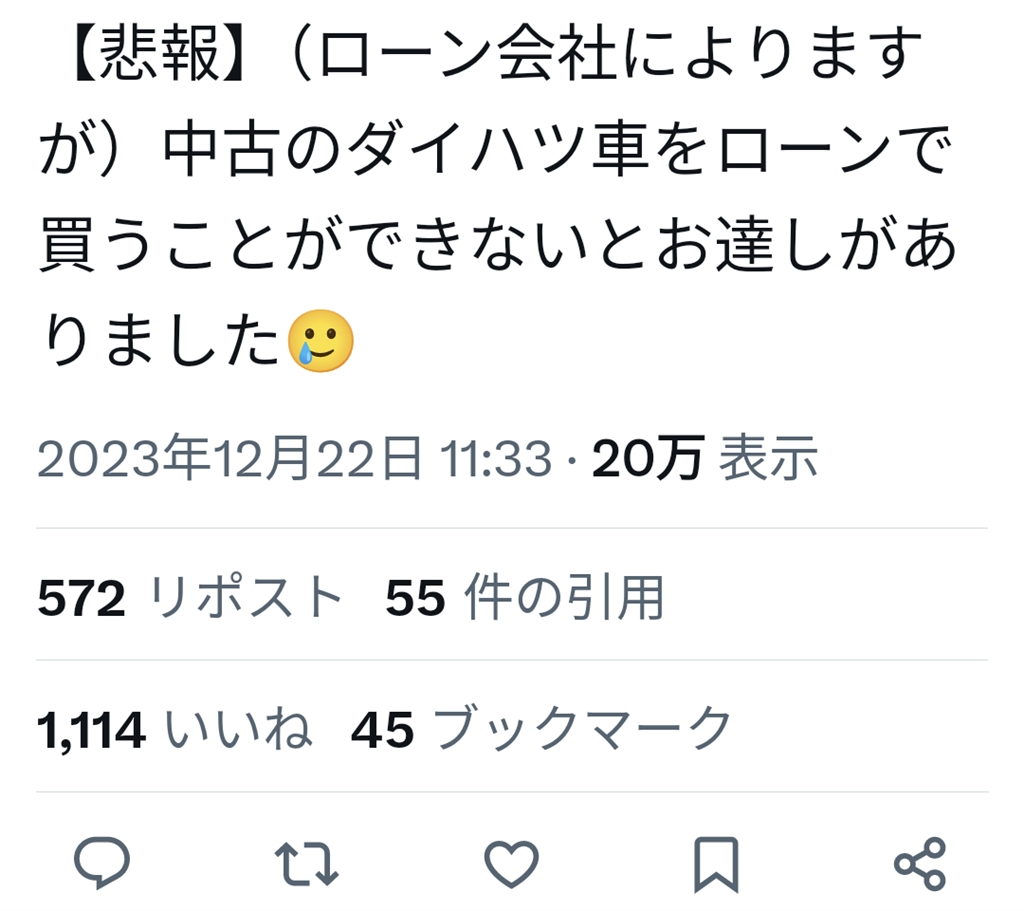
Task: Click the 45 bookmark number
Action: point(382,730)
